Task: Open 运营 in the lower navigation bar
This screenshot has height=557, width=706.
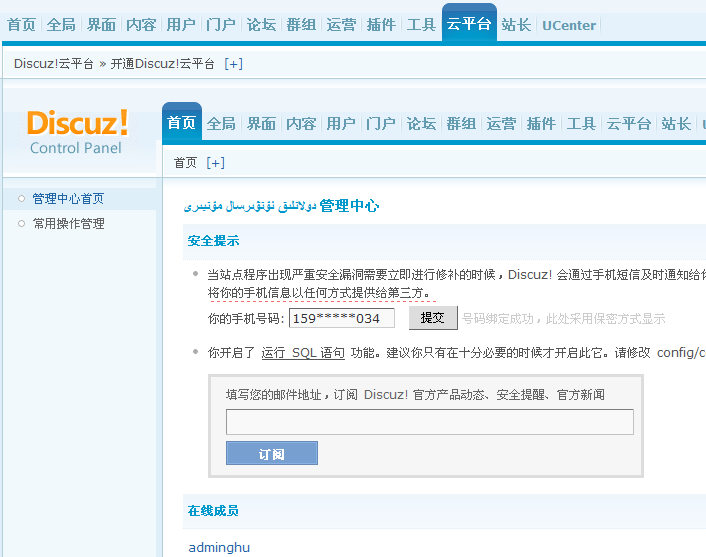Action: (x=502, y=123)
